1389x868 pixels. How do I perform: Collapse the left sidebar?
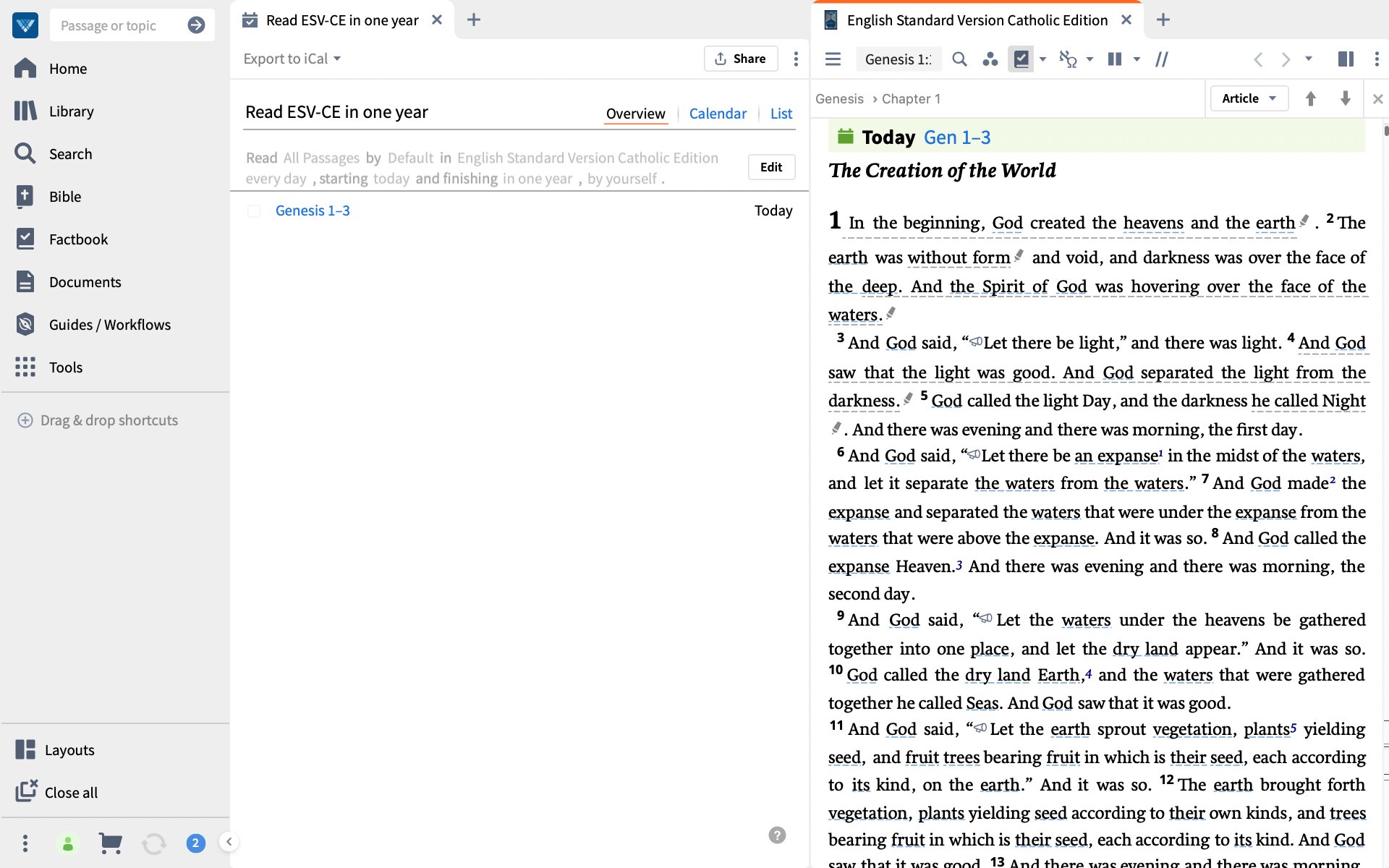(x=229, y=841)
